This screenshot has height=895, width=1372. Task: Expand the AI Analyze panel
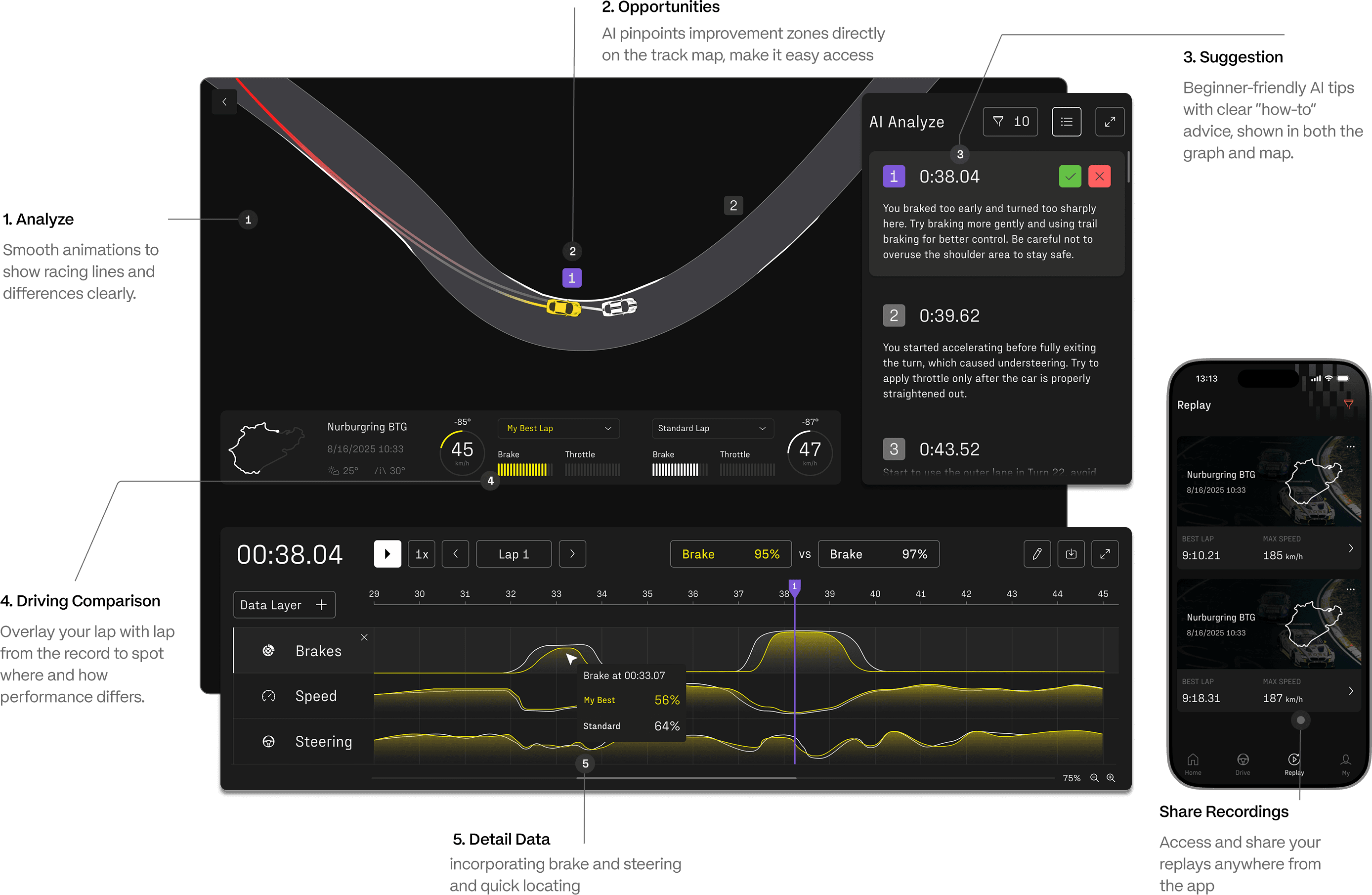(x=1109, y=122)
